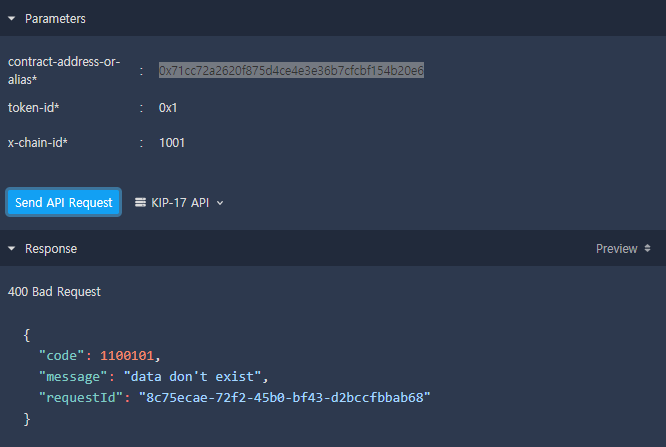Edit the x-chain-id value 1001

(x=172, y=143)
